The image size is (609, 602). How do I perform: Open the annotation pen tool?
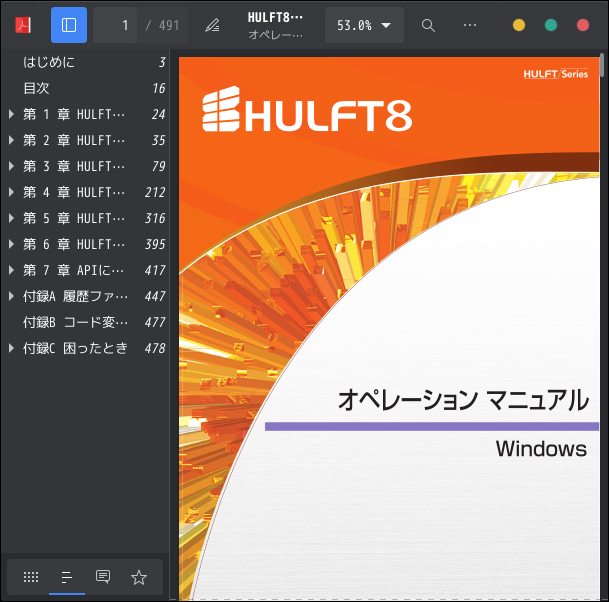212,25
